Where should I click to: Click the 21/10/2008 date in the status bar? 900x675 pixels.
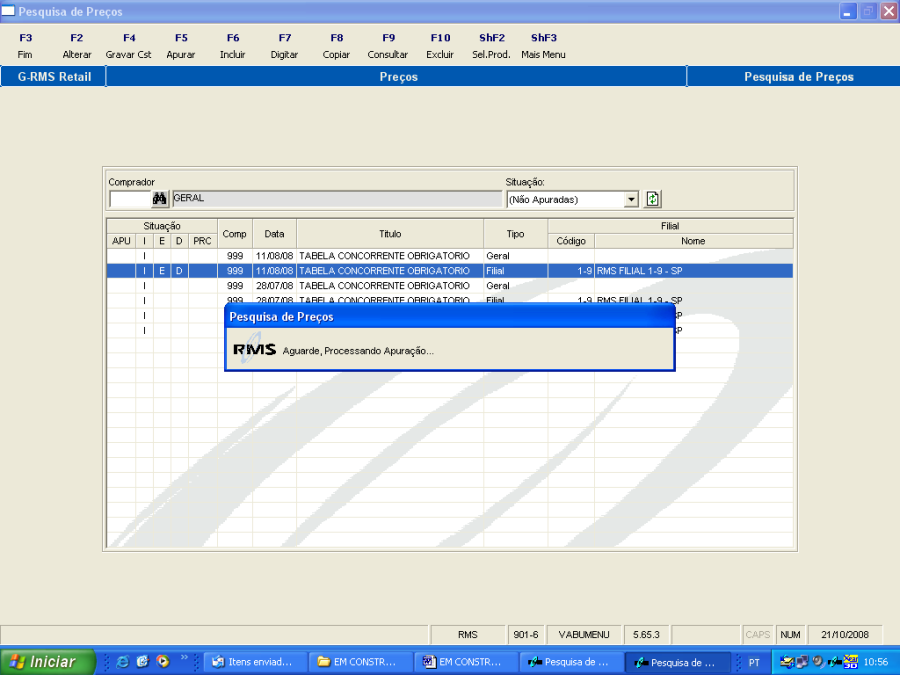(845, 635)
